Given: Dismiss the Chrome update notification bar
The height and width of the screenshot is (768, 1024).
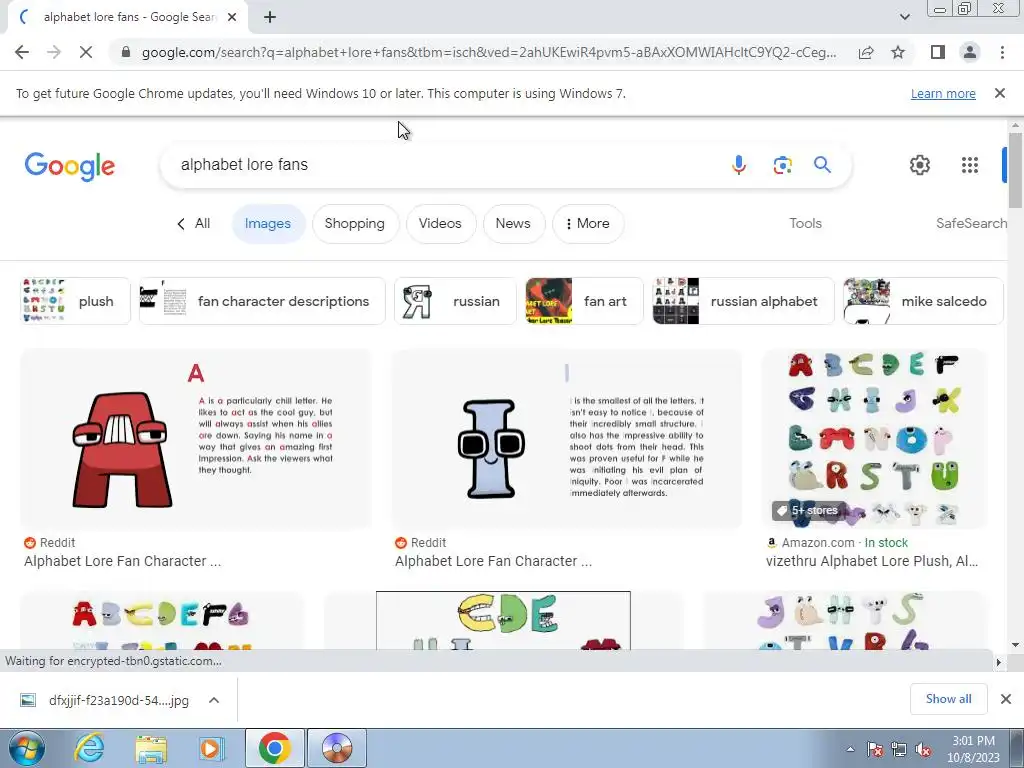Looking at the screenshot, I should [999, 93].
